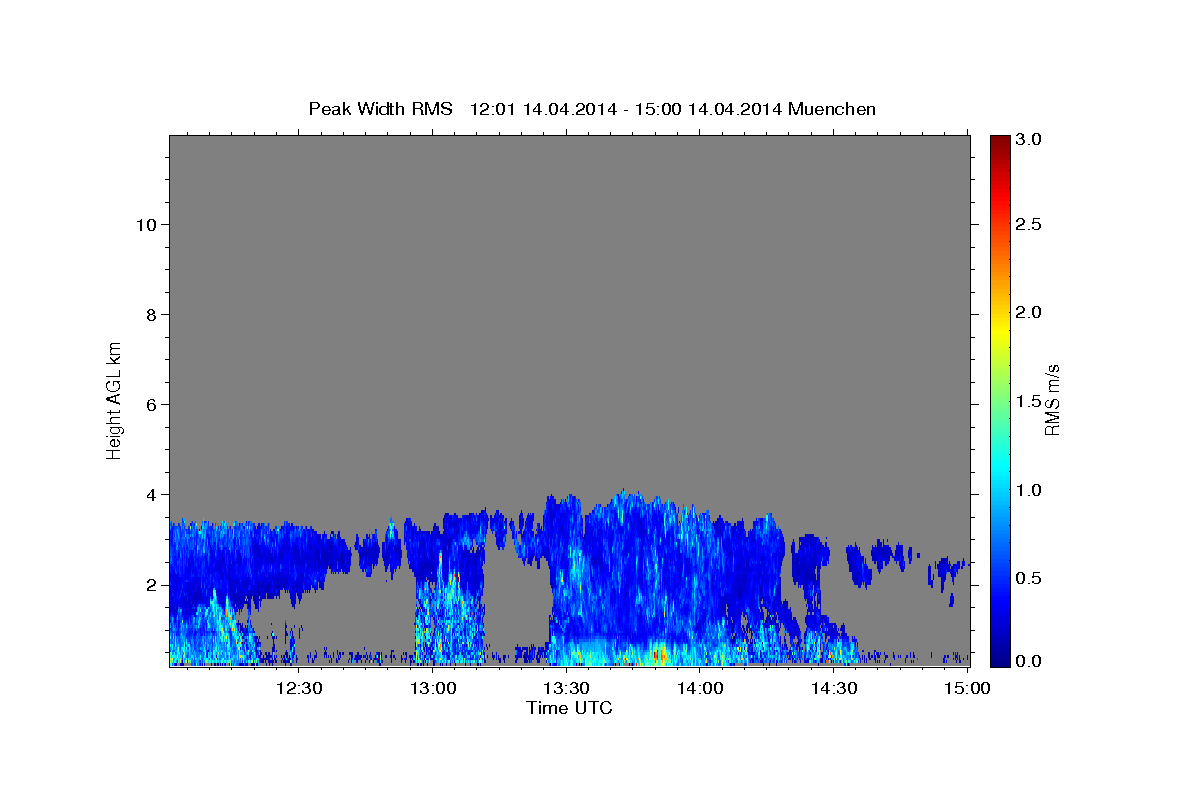
Task: Click the height tick label 8
Action: click(x=153, y=315)
